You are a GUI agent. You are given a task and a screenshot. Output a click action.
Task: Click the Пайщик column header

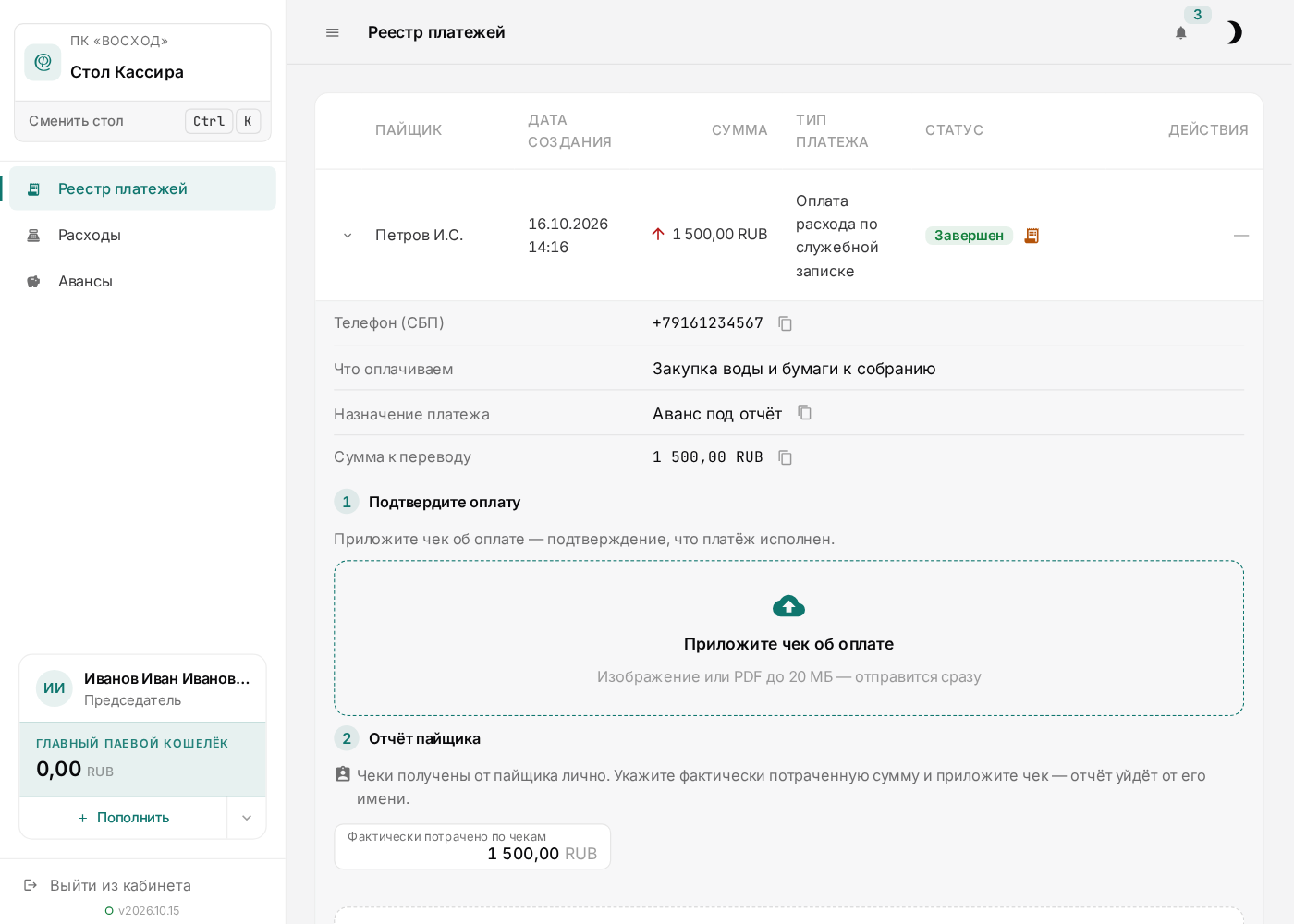(x=409, y=130)
